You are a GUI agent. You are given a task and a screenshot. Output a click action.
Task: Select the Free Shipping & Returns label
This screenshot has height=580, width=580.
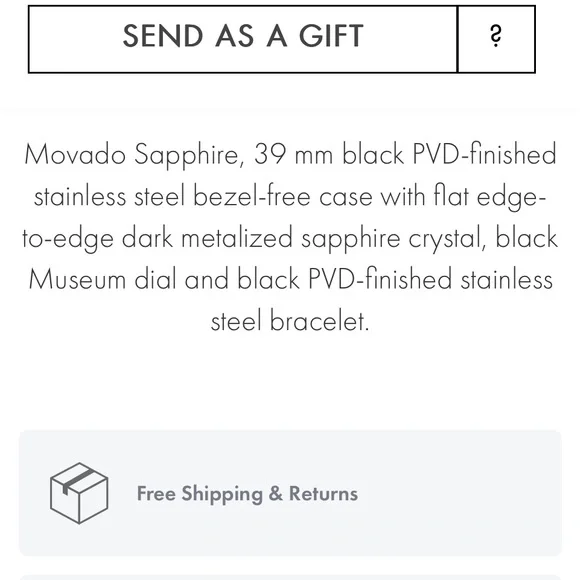click(x=247, y=494)
